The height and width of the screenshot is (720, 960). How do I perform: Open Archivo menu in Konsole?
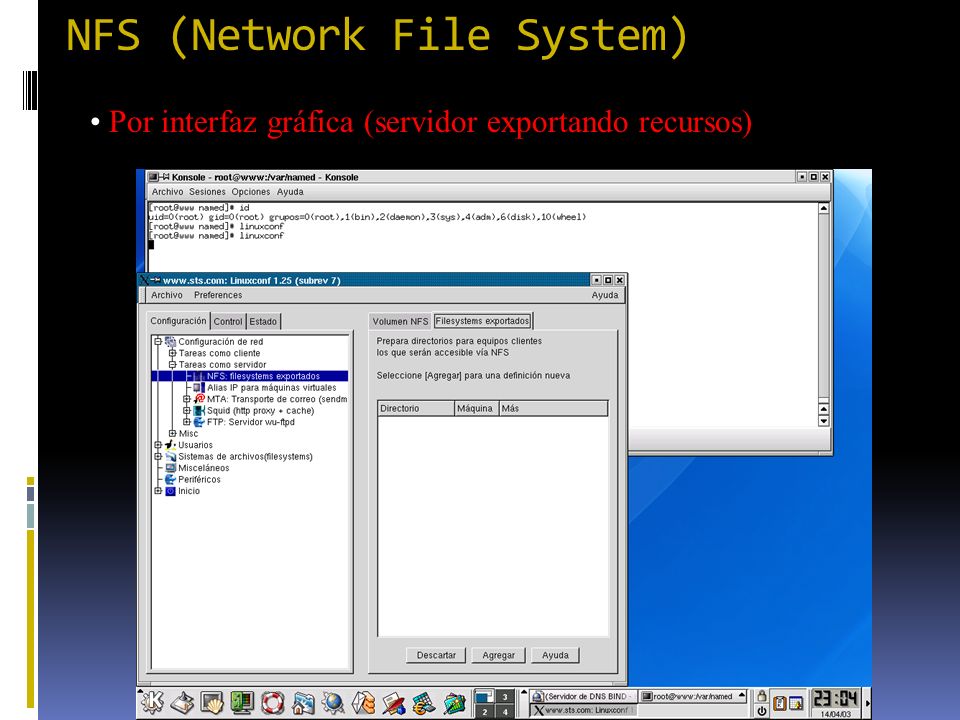click(x=167, y=192)
